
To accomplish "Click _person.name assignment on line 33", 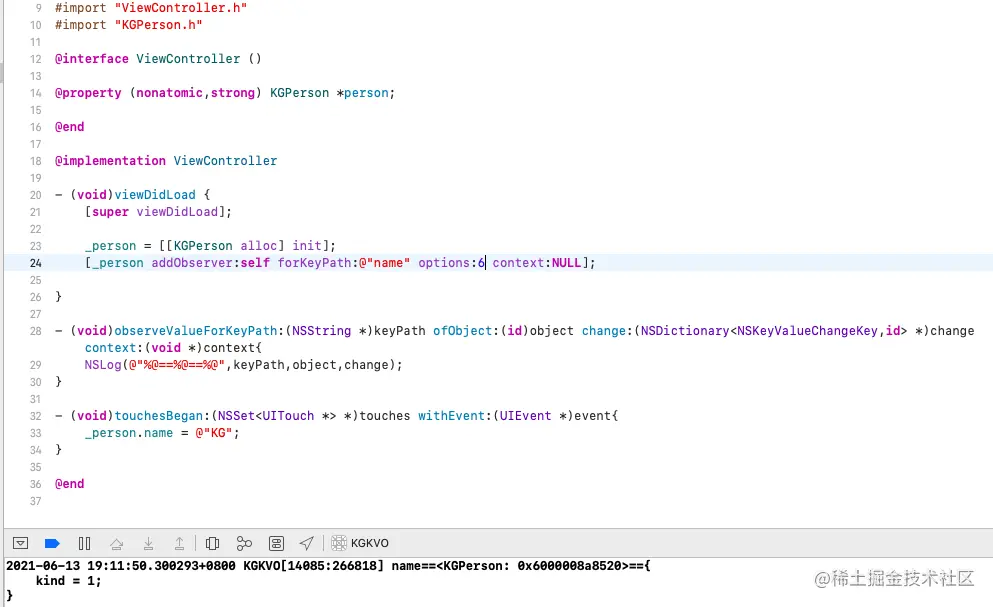I will click(162, 433).
